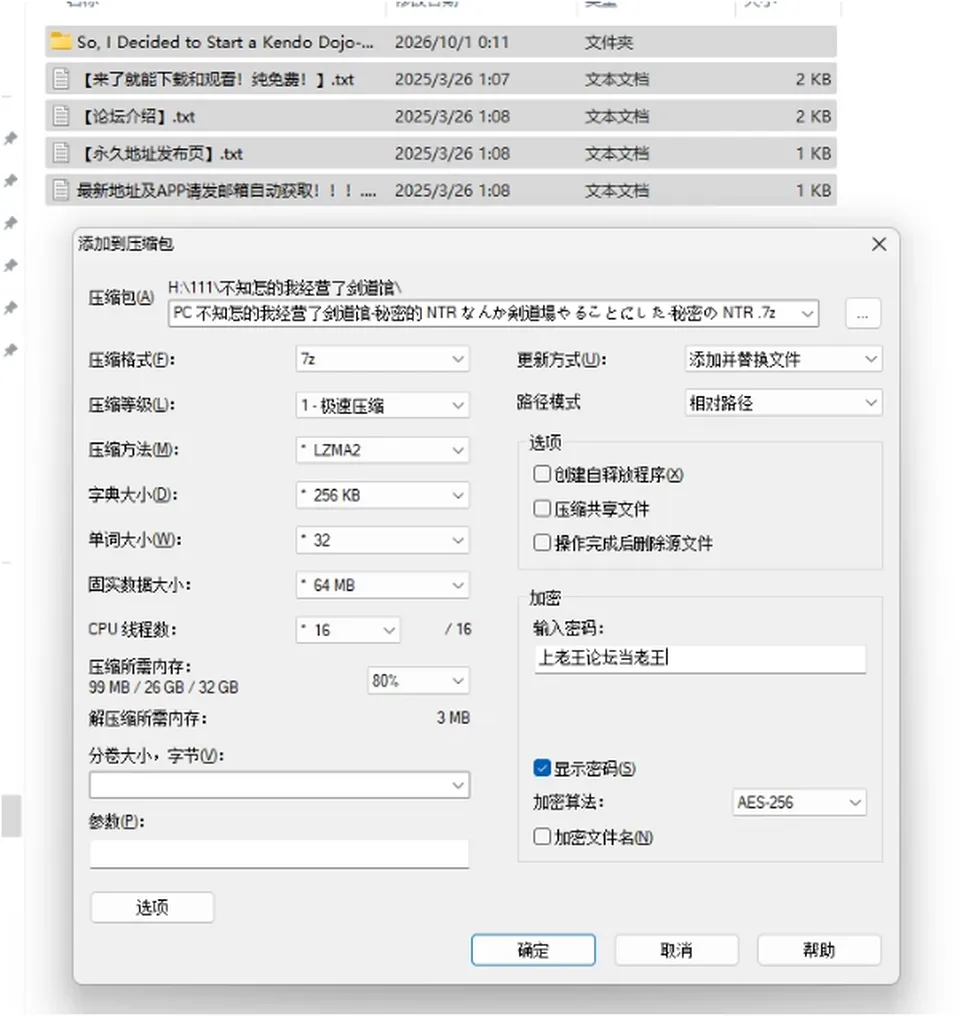Open the 更新方式 dropdown

click(x=783, y=359)
